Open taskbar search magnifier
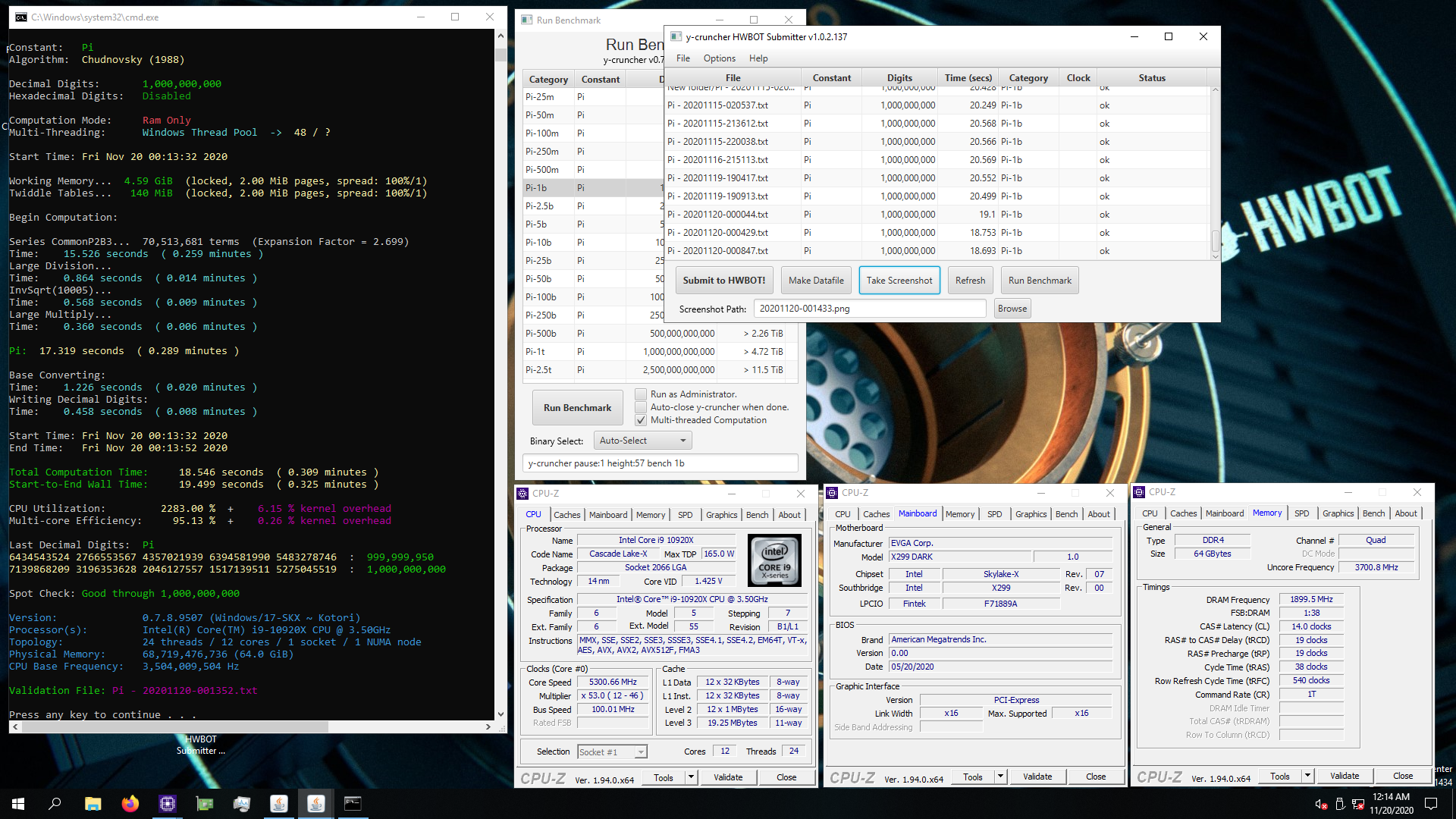 tap(55, 804)
